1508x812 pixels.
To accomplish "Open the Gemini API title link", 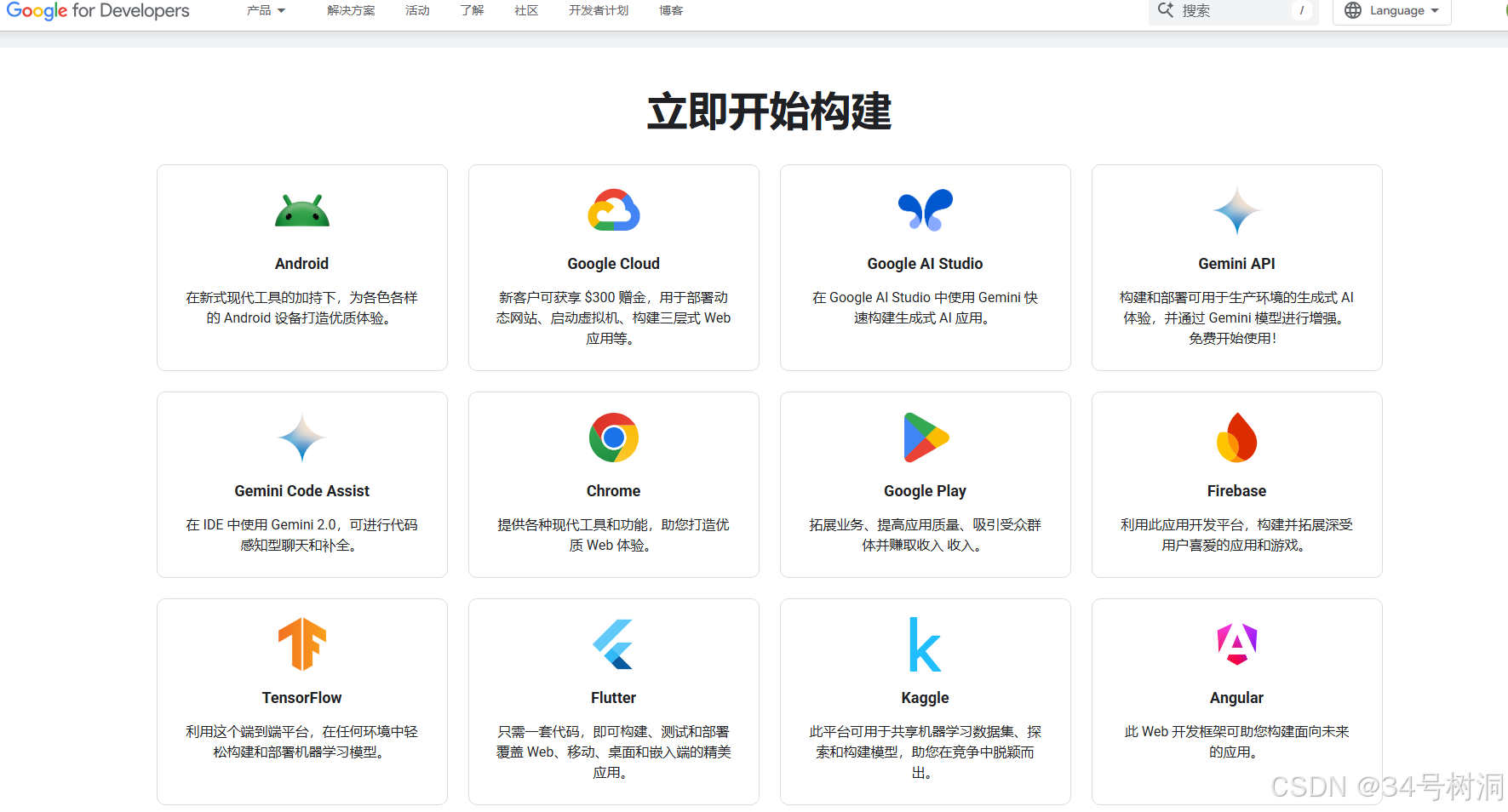I will [1236, 264].
